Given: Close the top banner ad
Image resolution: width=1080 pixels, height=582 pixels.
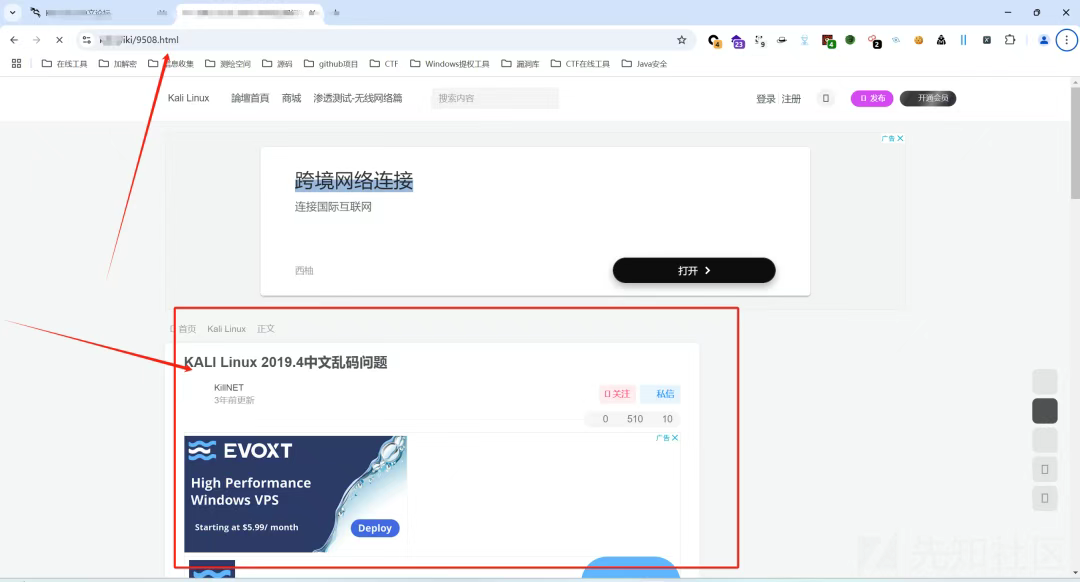Looking at the screenshot, I should tap(900, 138).
